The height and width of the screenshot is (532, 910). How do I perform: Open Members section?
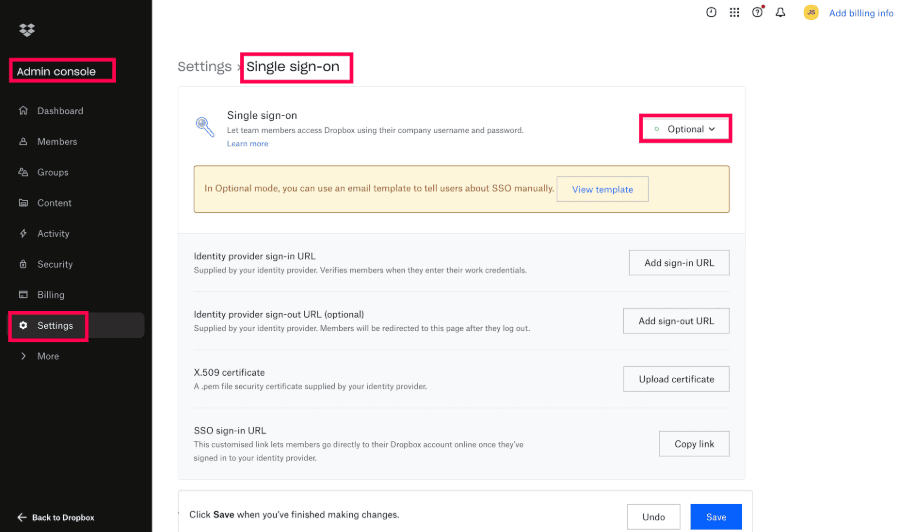tap(57, 141)
